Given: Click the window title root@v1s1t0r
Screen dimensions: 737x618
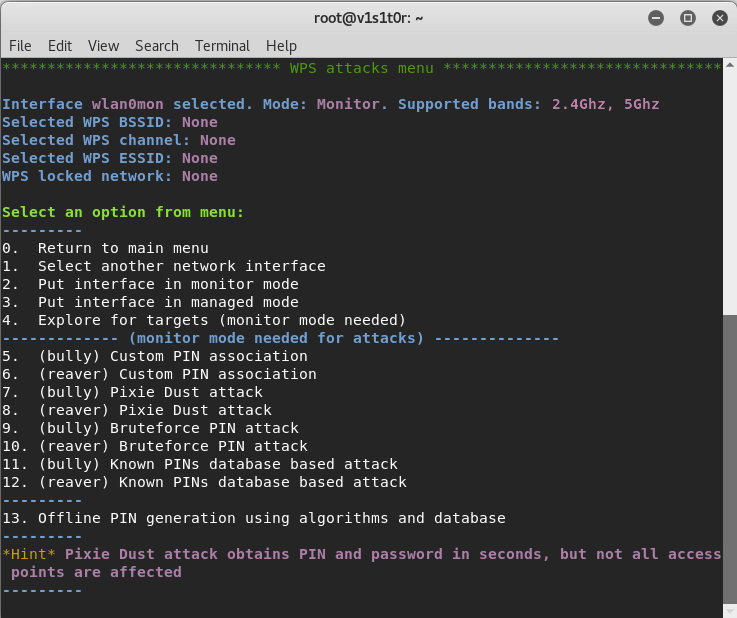Looking at the screenshot, I should click(x=369, y=17).
